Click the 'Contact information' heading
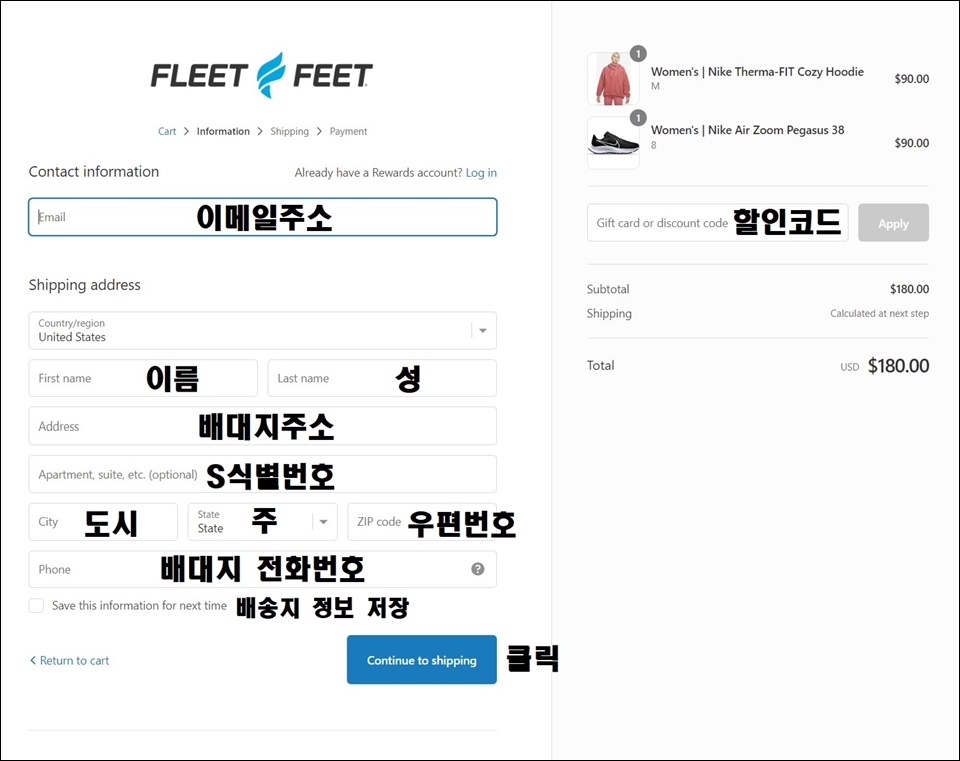This screenshot has height=761, width=960. (x=94, y=171)
